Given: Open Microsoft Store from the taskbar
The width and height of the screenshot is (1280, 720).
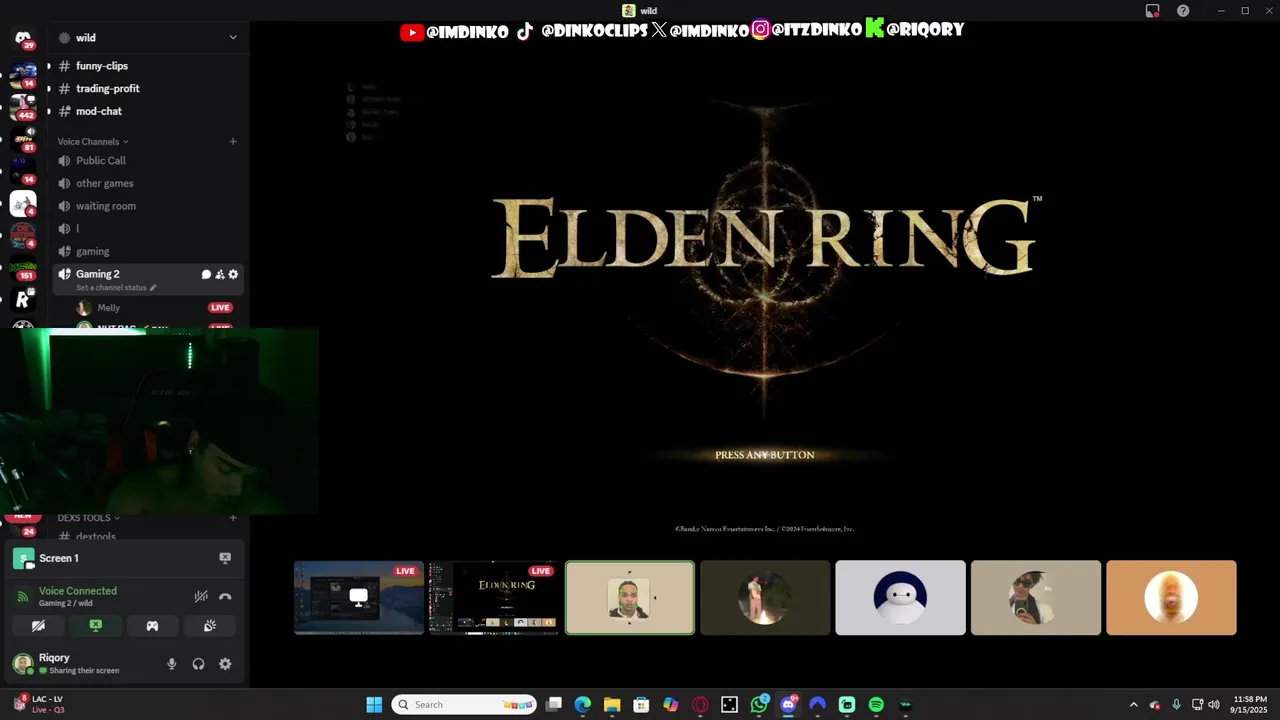Looking at the screenshot, I should tap(641, 705).
